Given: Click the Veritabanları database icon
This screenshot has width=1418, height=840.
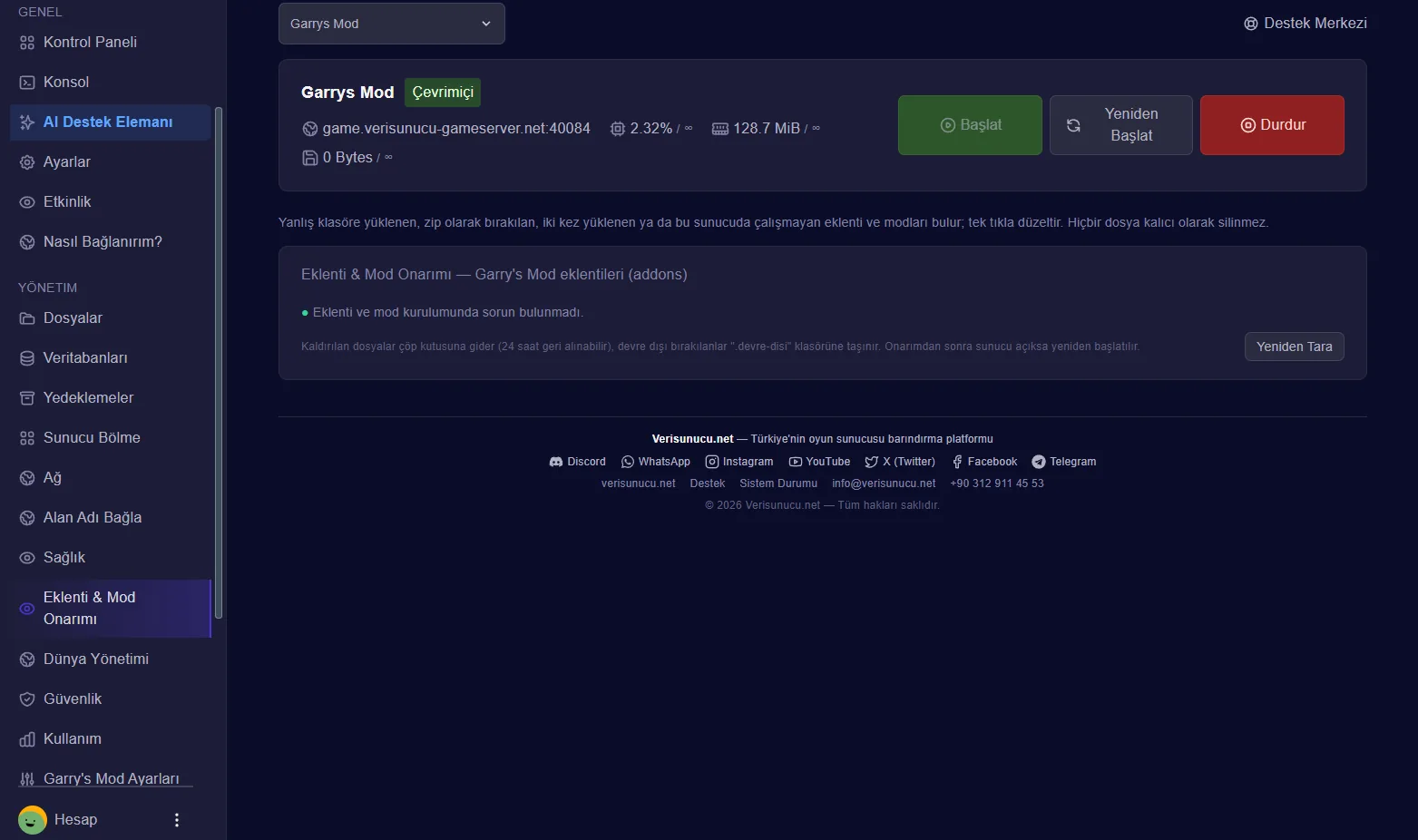Looking at the screenshot, I should tap(27, 357).
